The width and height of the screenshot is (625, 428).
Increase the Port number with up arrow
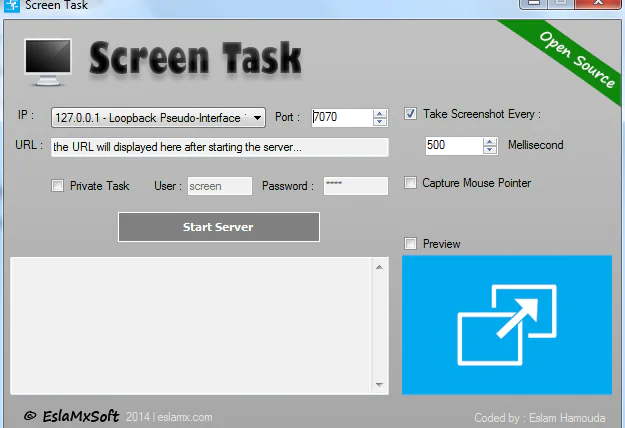(x=379, y=114)
